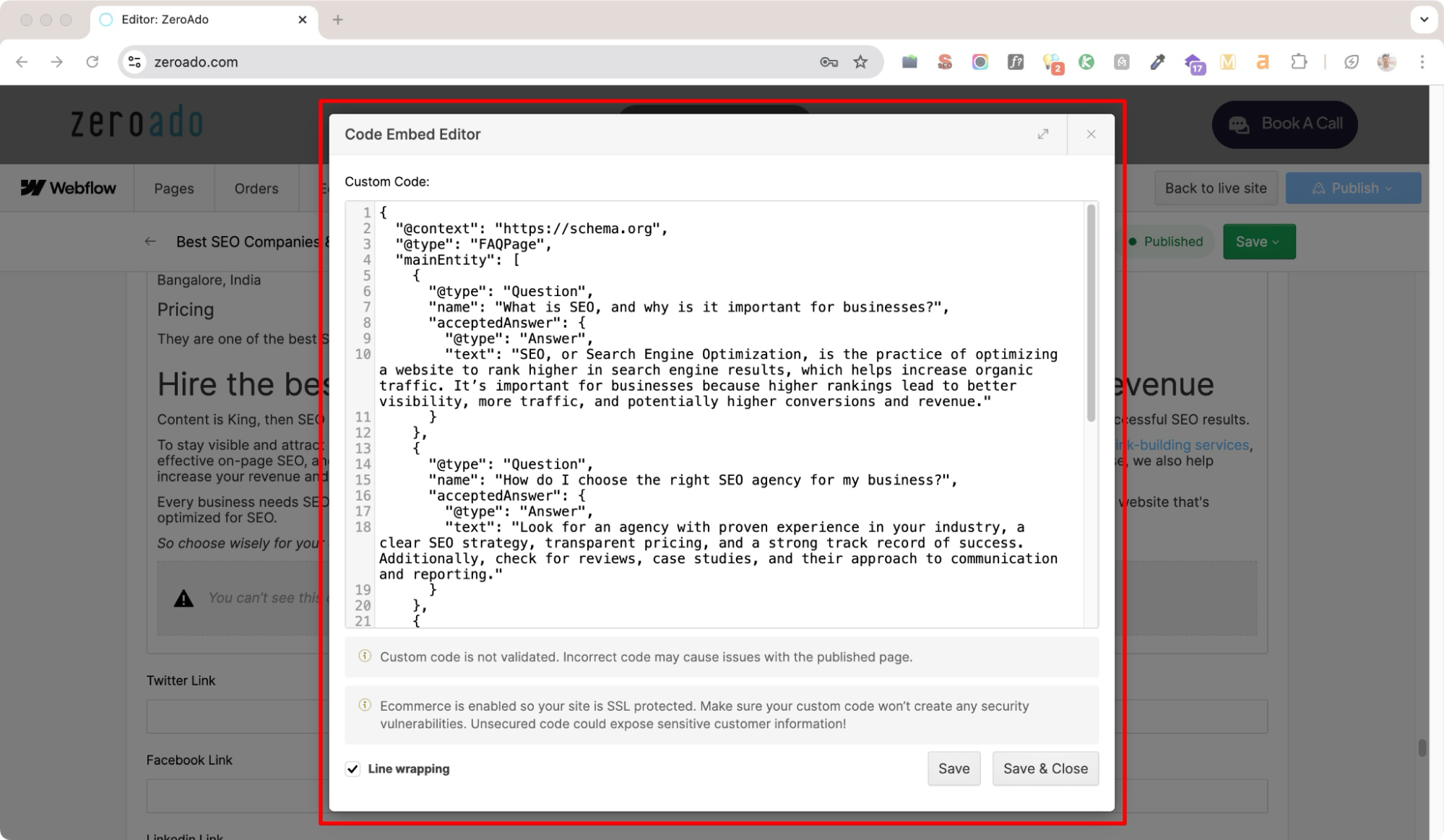
Task: Enable Line wrapping in the code editor
Action: [353, 768]
